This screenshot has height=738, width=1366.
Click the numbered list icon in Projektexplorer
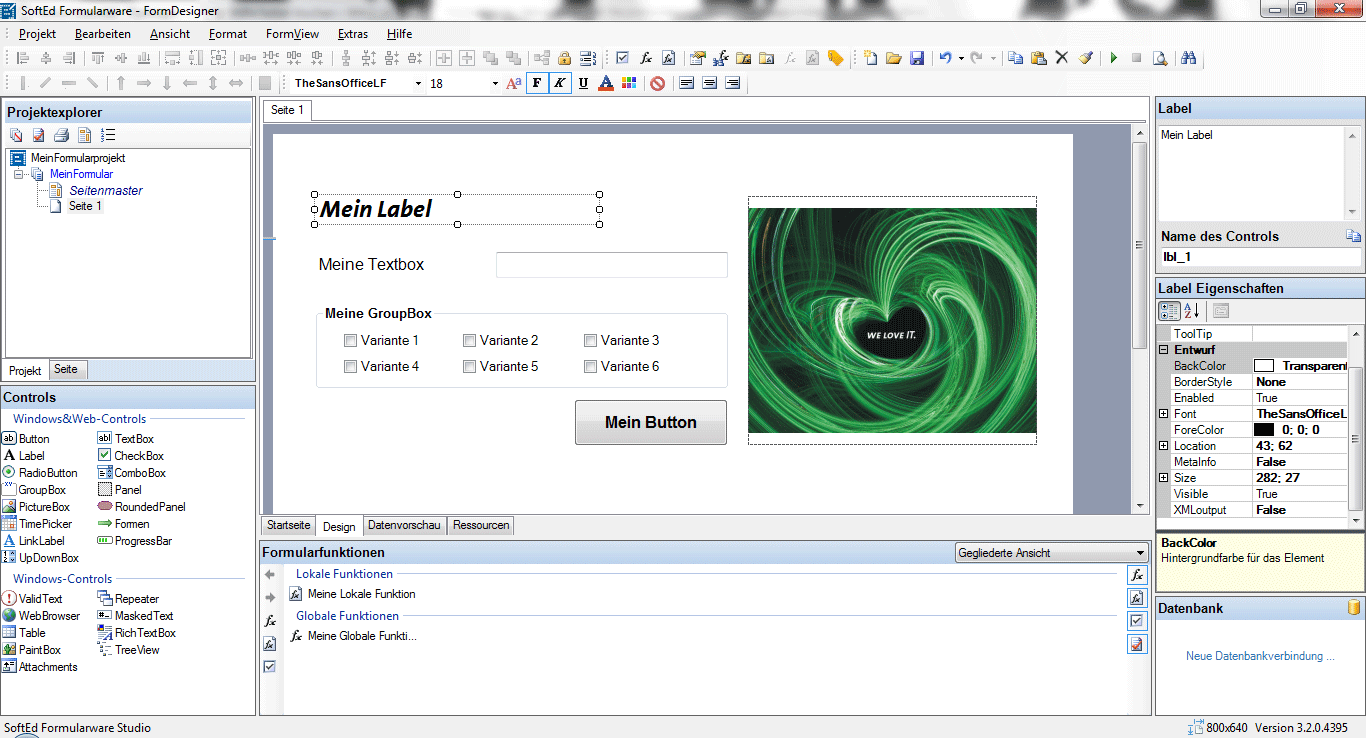[x=108, y=135]
